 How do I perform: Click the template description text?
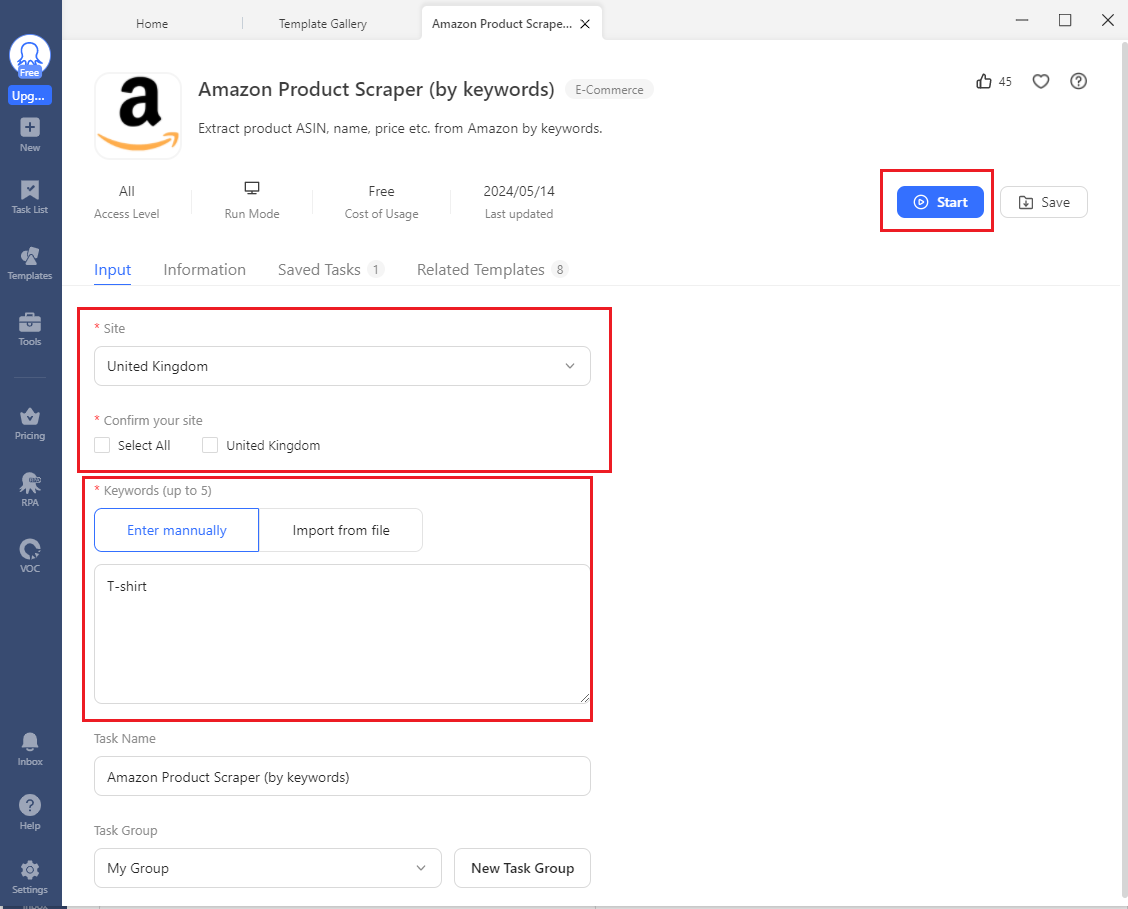pos(400,129)
